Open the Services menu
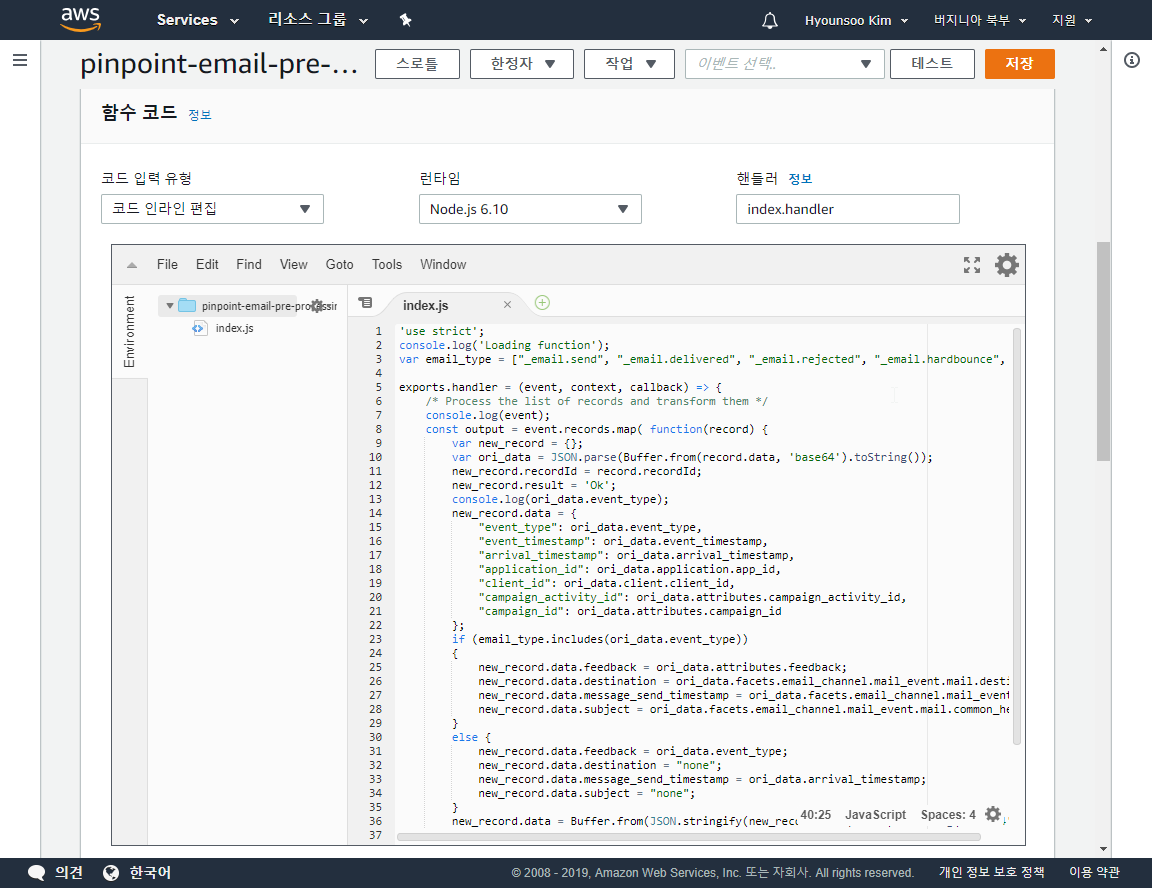Image resolution: width=1152 pixels, height=888 pixels. (198, 20)
